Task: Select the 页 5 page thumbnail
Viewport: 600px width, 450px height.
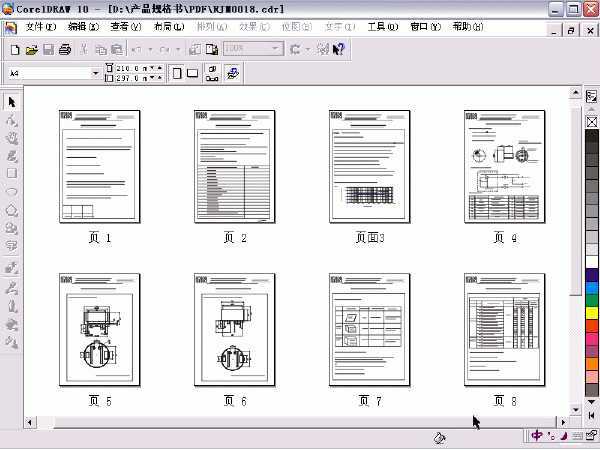Action: coord(99,329)
